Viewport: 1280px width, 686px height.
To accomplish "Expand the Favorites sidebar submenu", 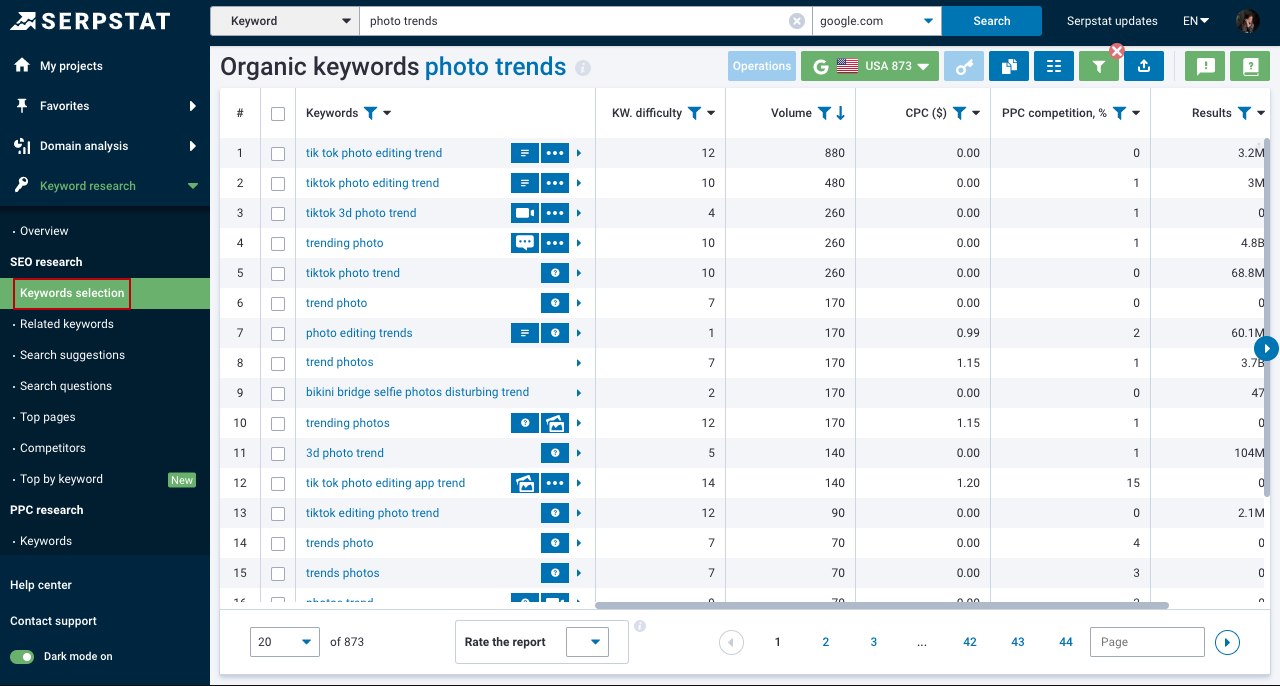I will (192, 106).
